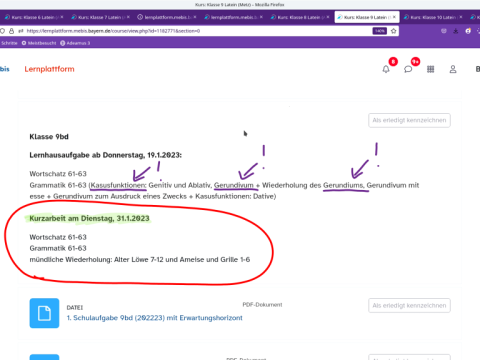Viewport: 480px width, 360px height.
Task: Bookmark this page with the star icon
Action: coord(394,31)
